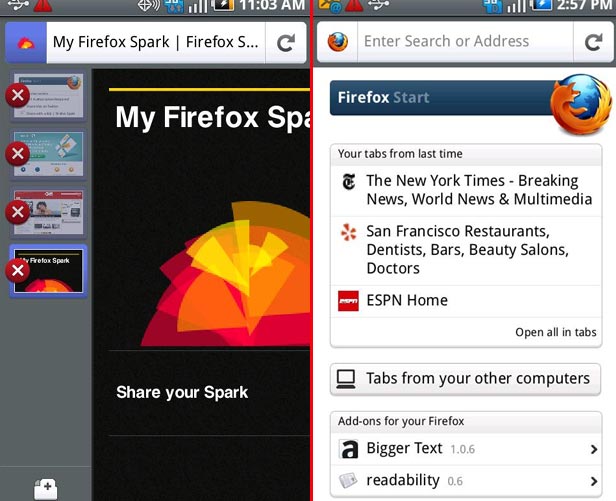This screenshot has height=501, width=616.
Task: Click reload button beside the search address field
Action: pos(593,43)
